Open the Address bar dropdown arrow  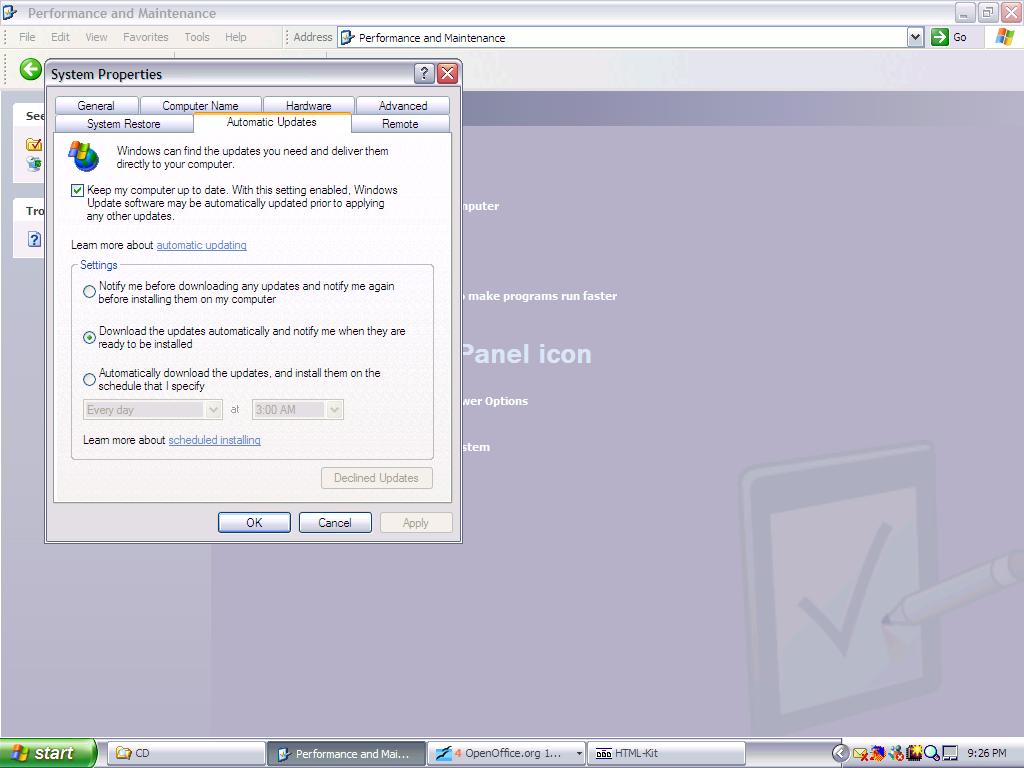[915, 37]
